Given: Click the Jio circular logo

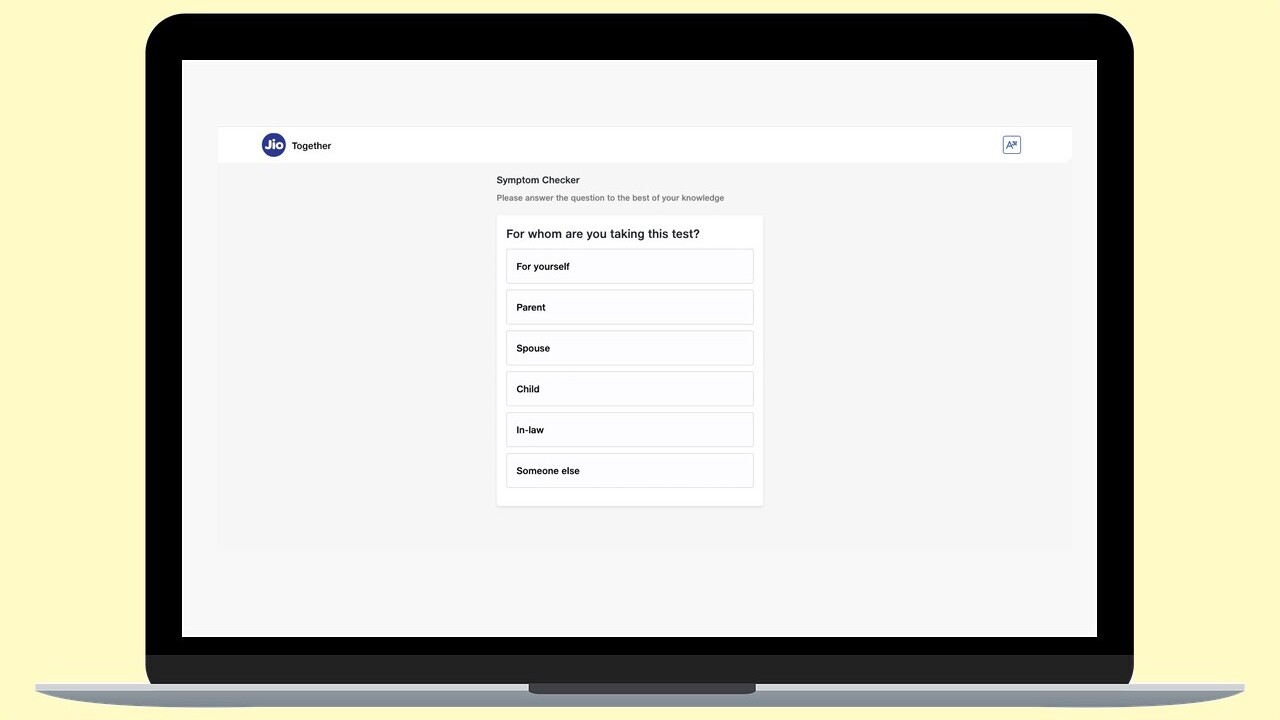Looking at the screenshot, I should coord(273,145).
